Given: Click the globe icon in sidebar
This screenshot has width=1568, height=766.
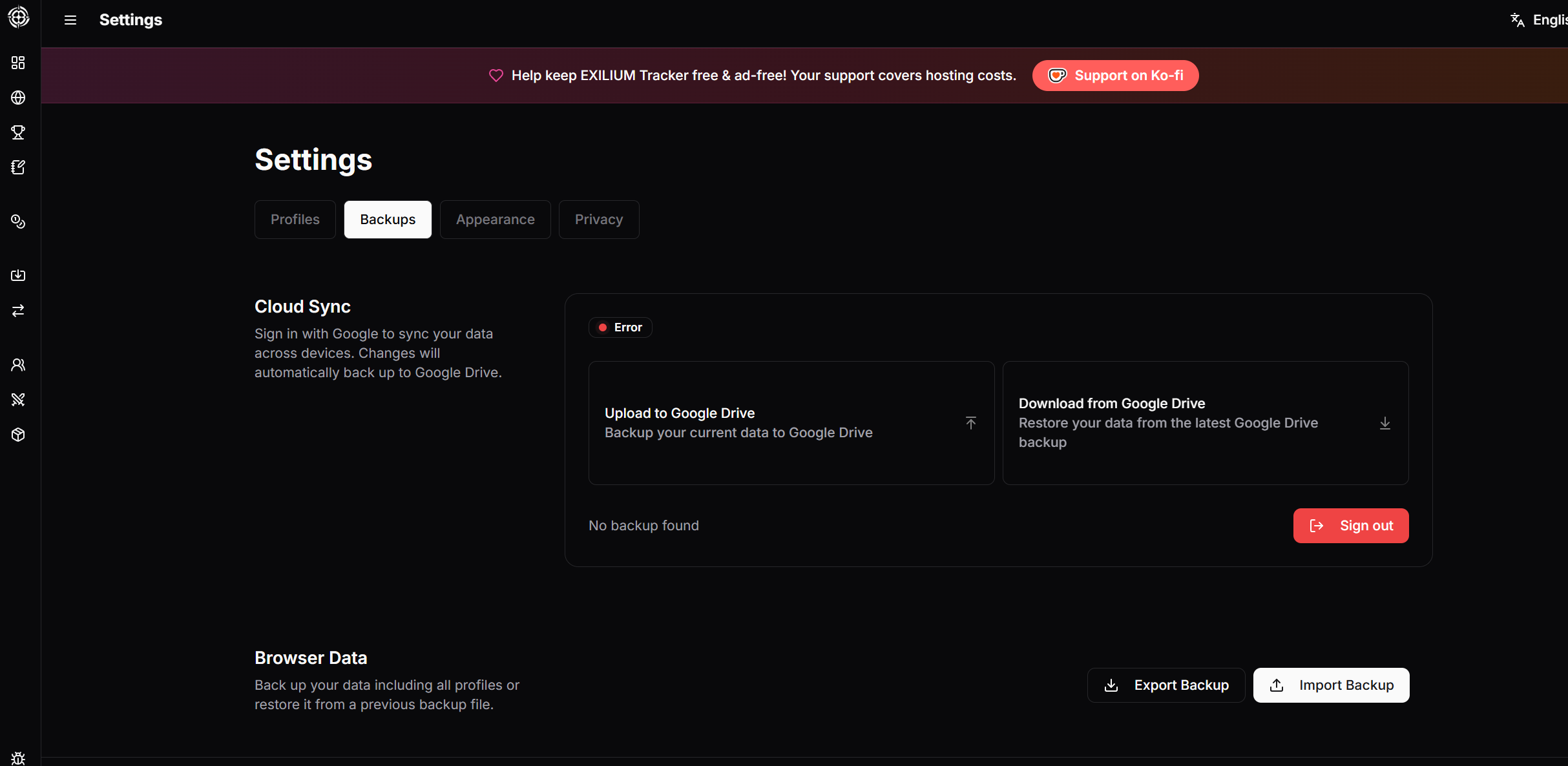Looking at the screenshot, I should coord(18,98).
